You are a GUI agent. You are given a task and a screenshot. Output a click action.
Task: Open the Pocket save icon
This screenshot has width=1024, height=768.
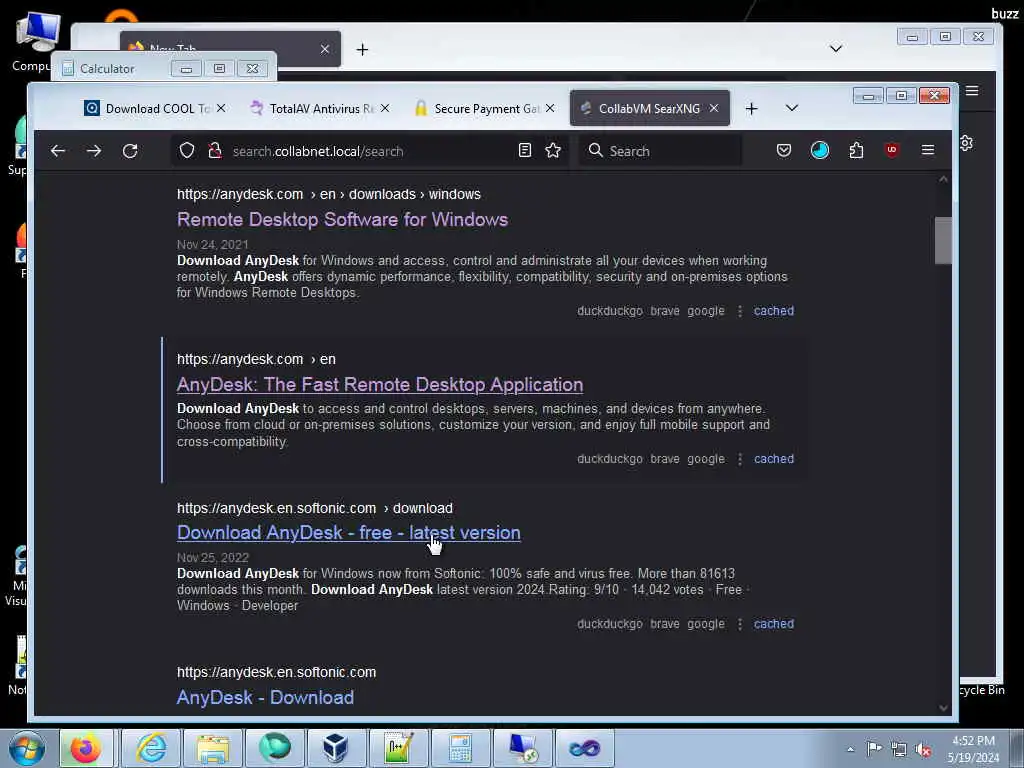click(784, 151)
